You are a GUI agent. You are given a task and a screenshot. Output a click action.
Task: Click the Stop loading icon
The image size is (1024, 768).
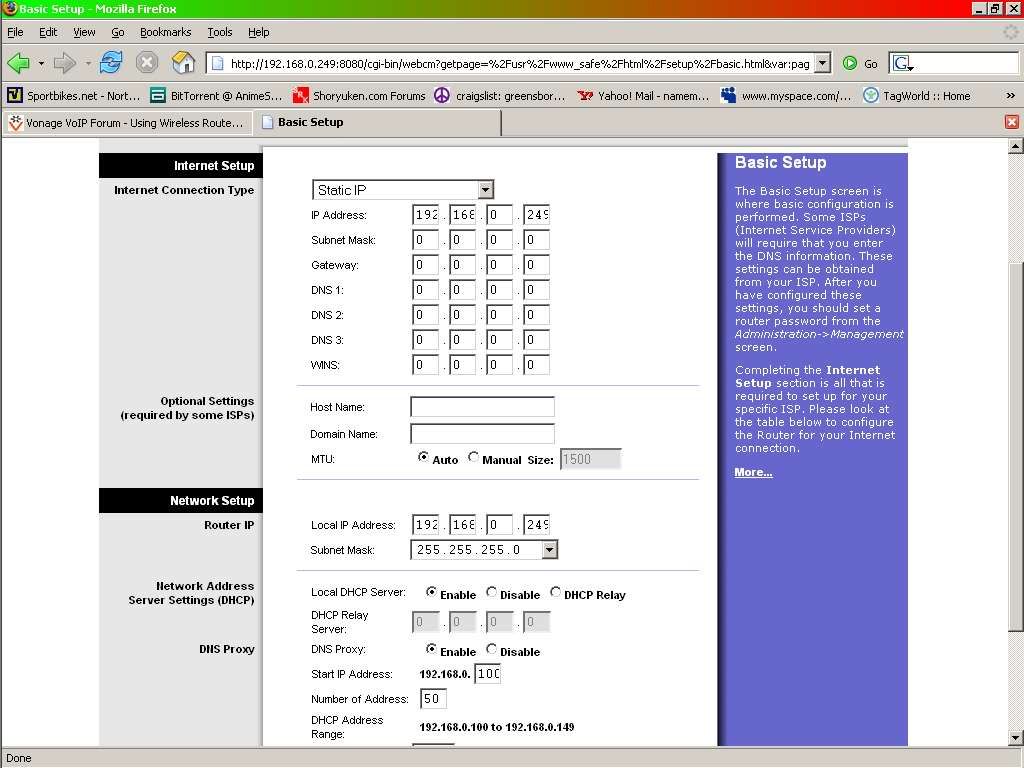[x=147, y=63]
